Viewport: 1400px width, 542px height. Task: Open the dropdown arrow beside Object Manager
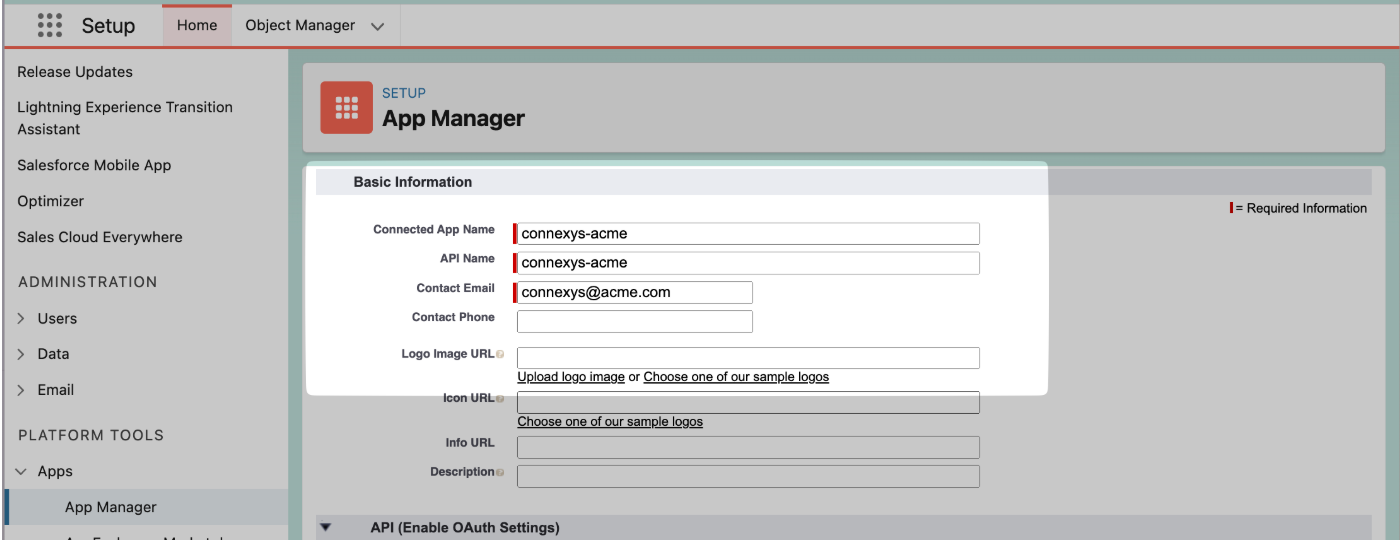[x=377, y=27]
